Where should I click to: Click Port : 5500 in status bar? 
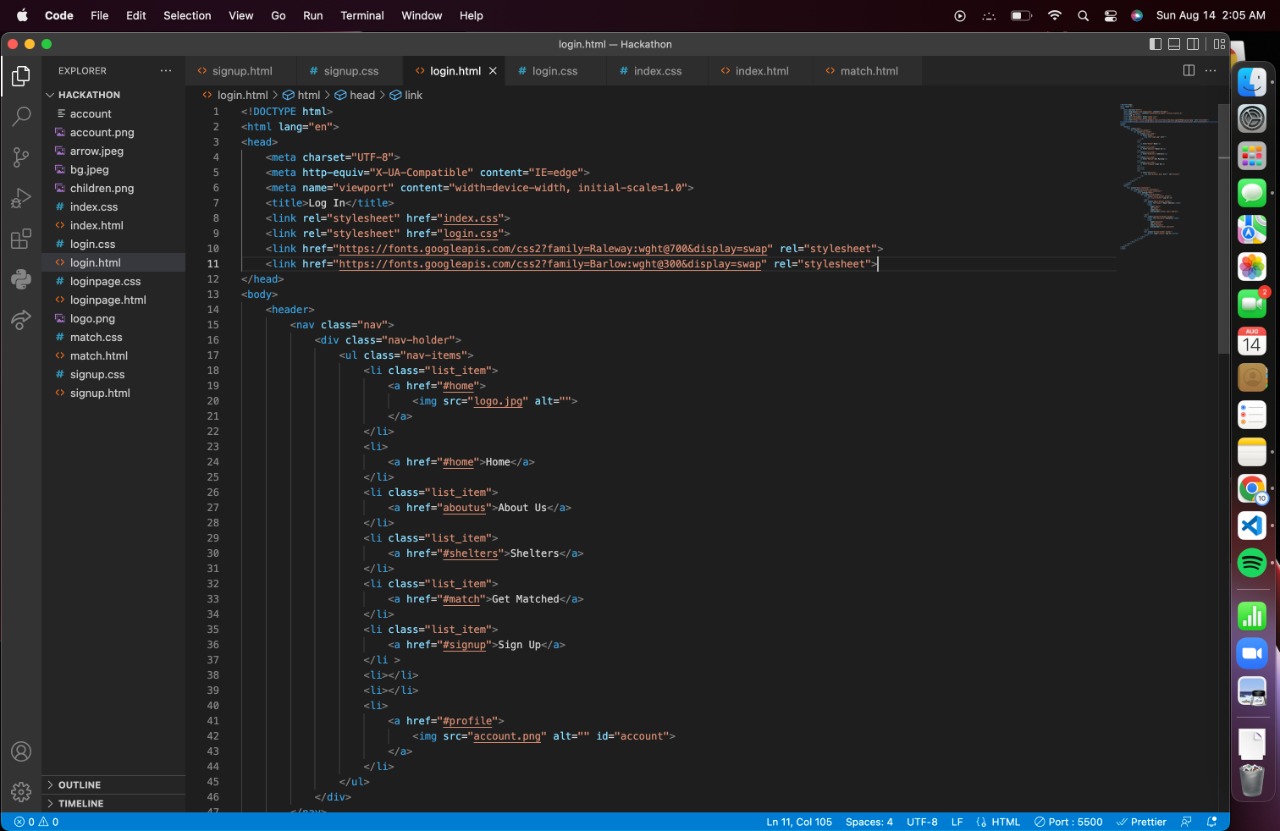1068,822
